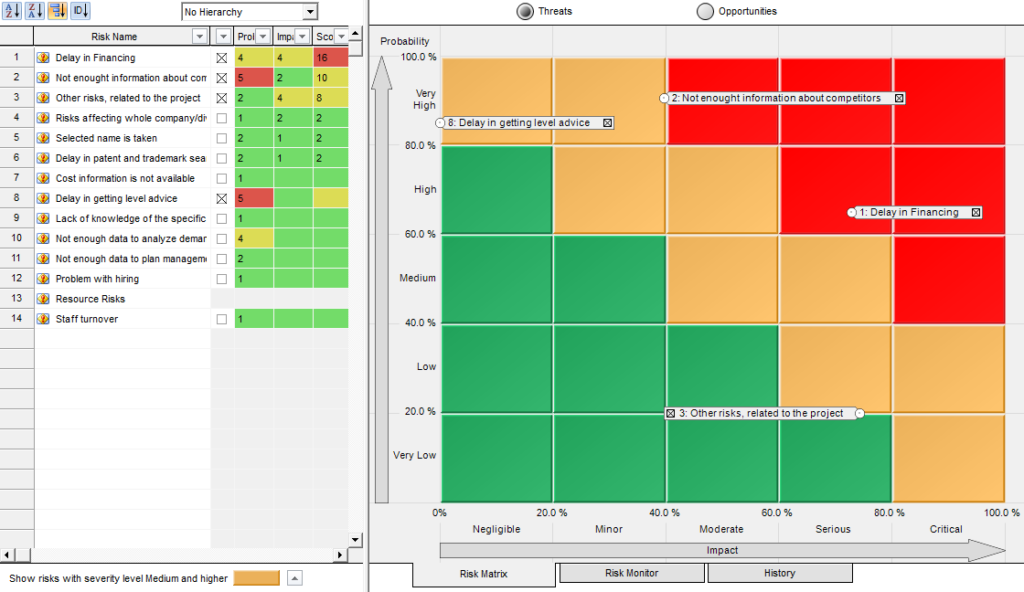
Task: Select the Z-A descending sort icon
Action: pyautogui.click(x=33, y=9)
